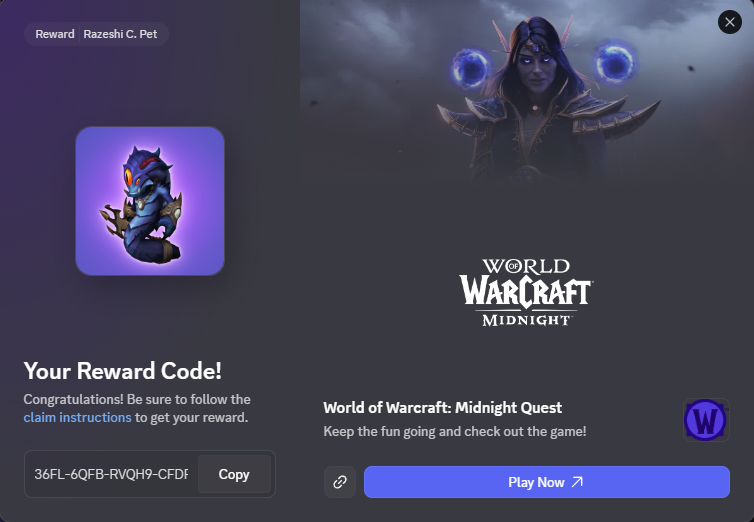Select the reward code text field
Image resolution: width=754 pixels, height=522 pixels.
[112, 474]
